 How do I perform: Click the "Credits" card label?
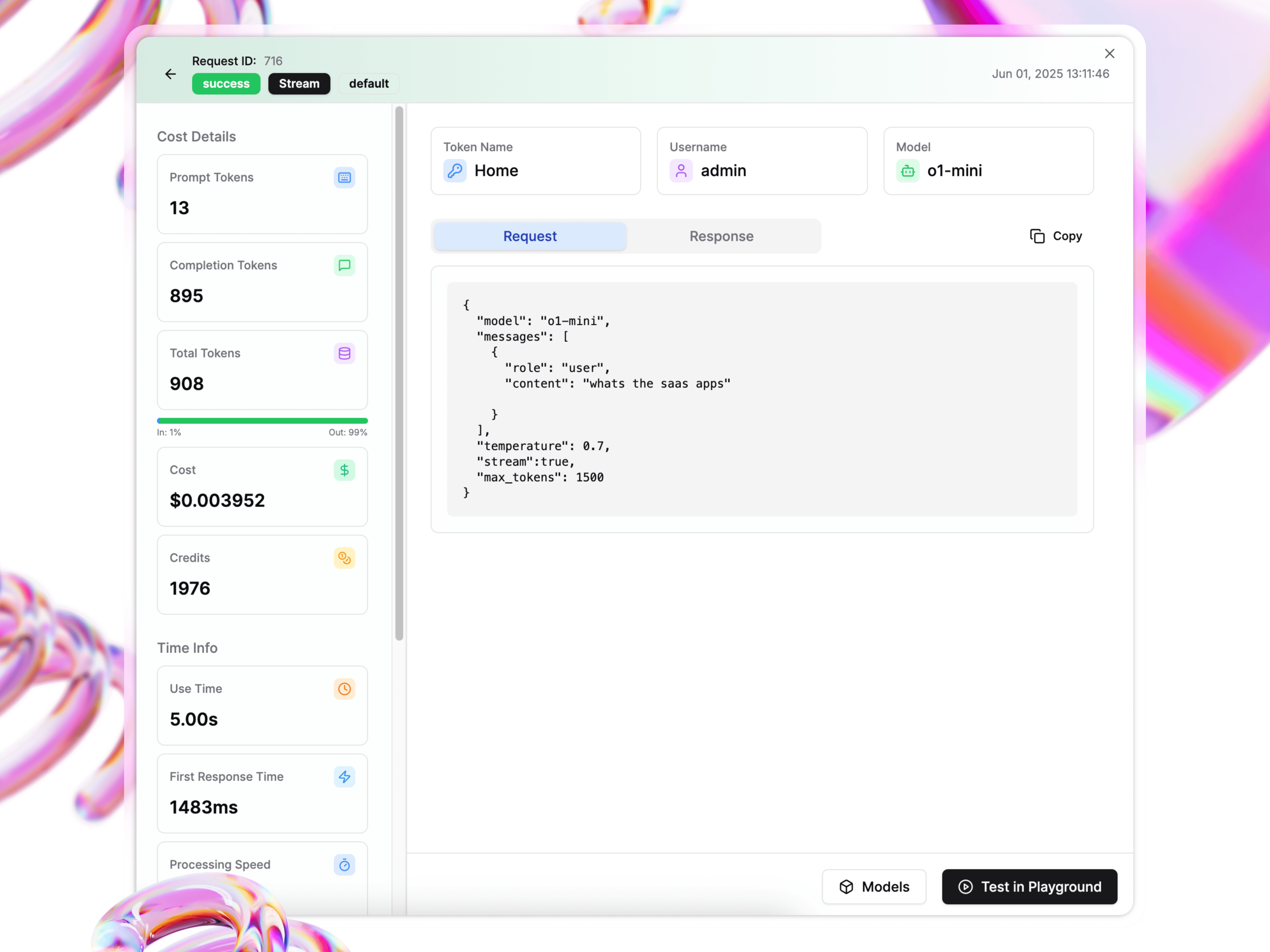pos(189,558)
